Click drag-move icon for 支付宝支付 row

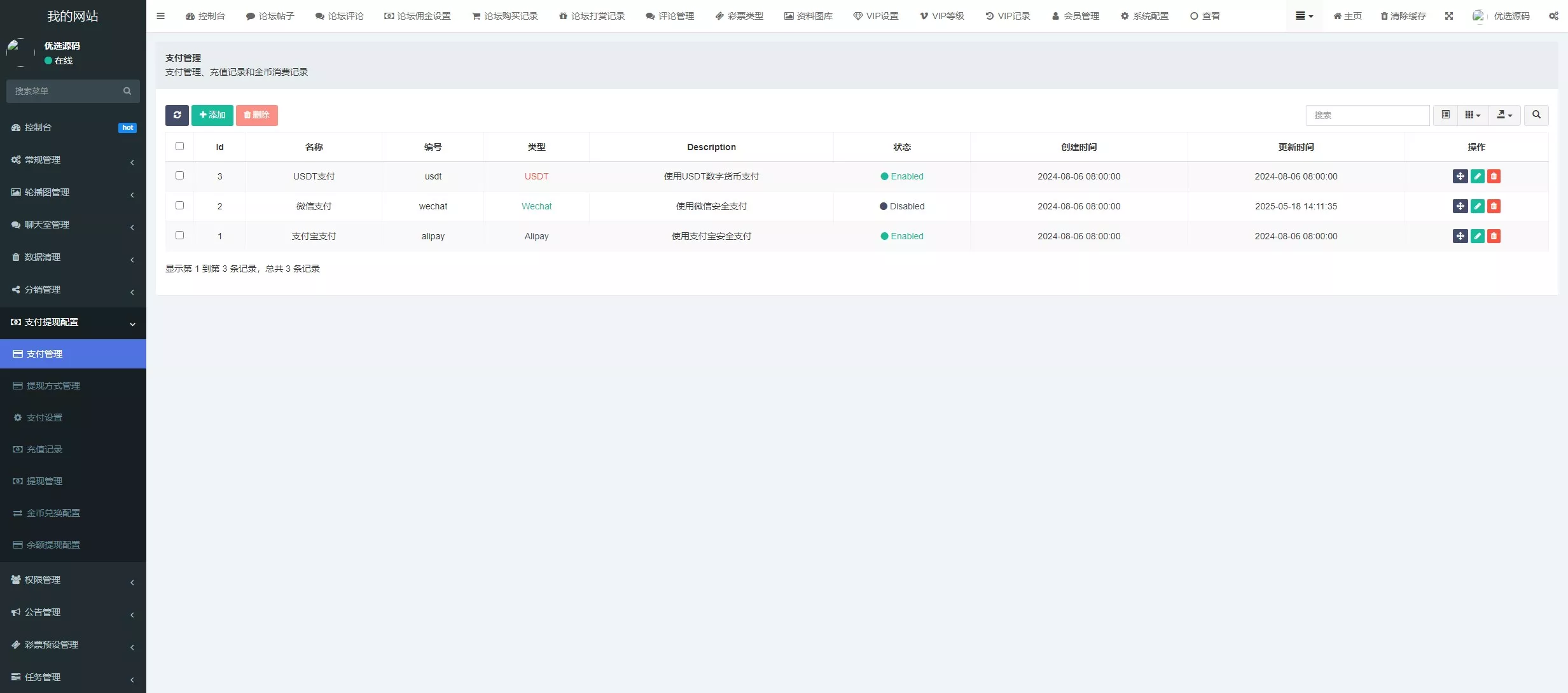pyautogui.click(x=1460, y=236)
